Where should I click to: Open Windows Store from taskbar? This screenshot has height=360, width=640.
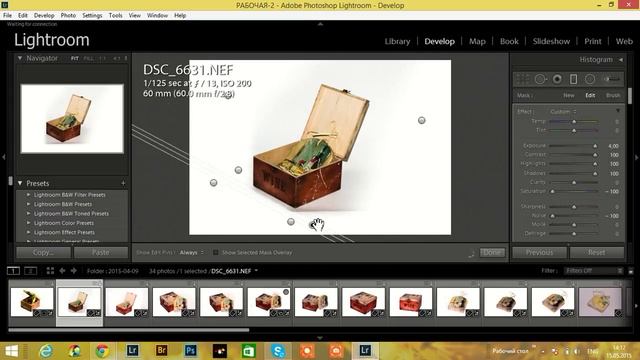pyautogui.click(x=249, y=351)
